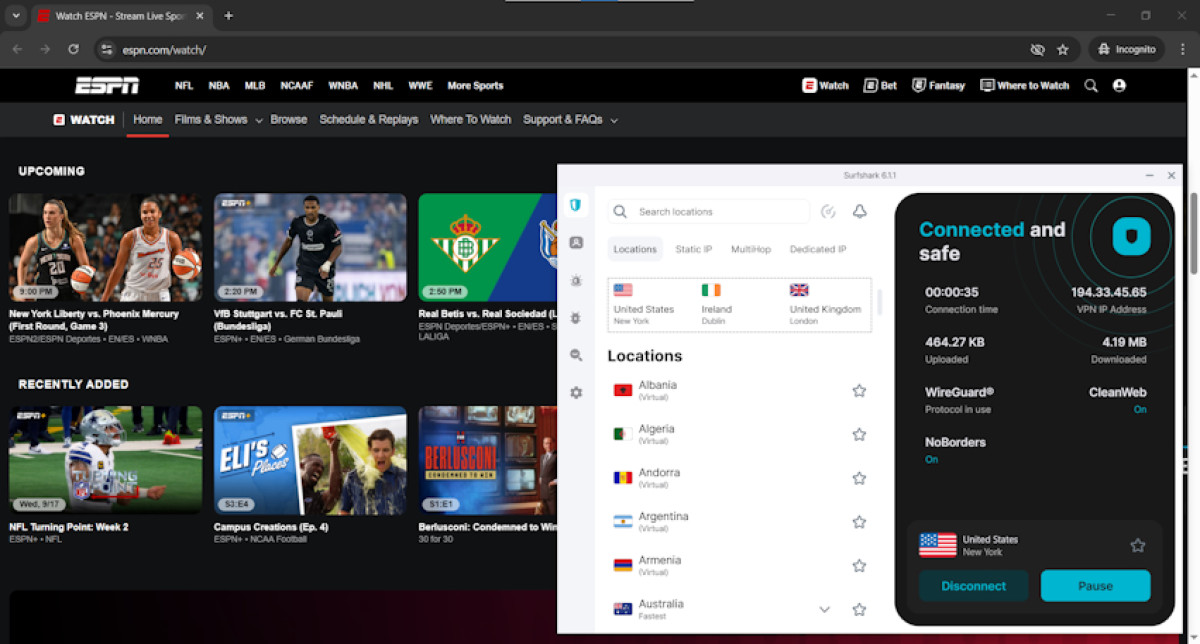Viewport: 1200px width, 644px height.
Task: Click the ESPN Bet icon link
Action: click(x=881, y=86)
